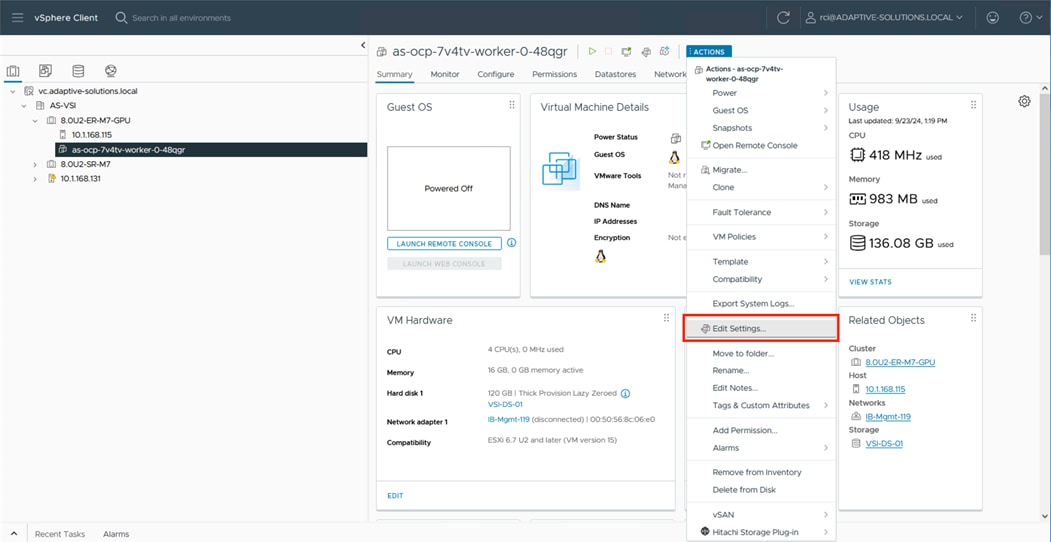1051x542 pixels.
Task: Choose Rename... from Actions menu
Action: pyautogui.click(x=761, y=370)
